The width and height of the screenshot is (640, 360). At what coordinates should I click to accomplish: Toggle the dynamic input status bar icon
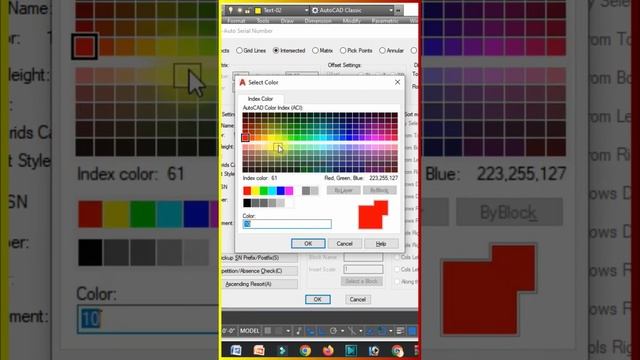point(311,331)
